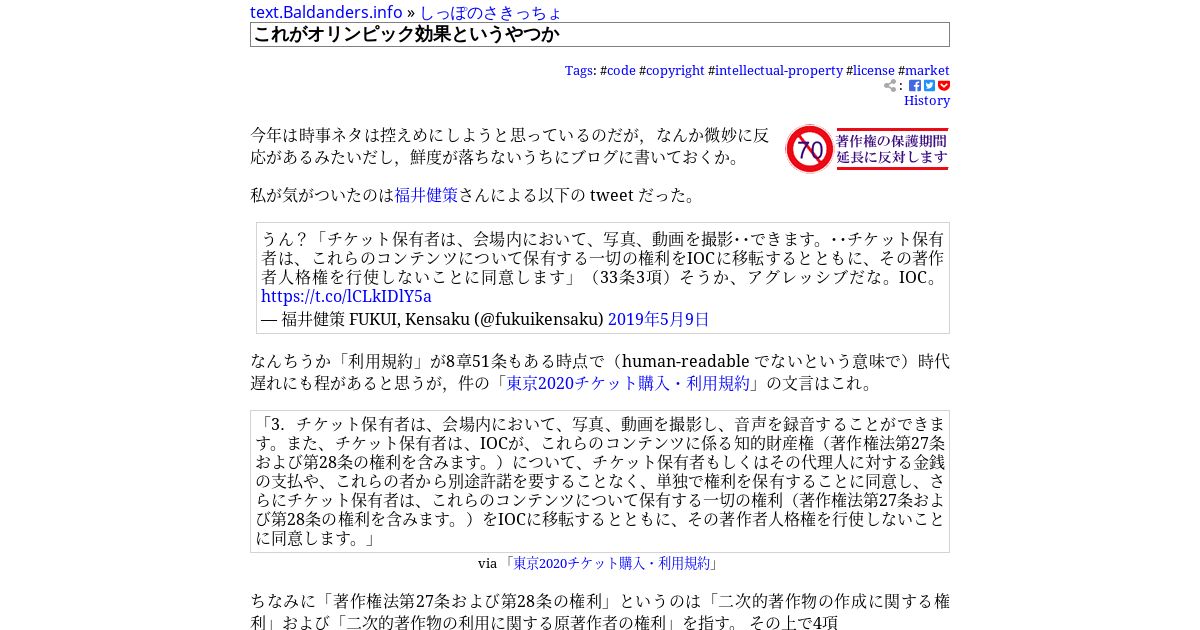
Task: Filter by the license tag
Action: click(x=874, y=71)
